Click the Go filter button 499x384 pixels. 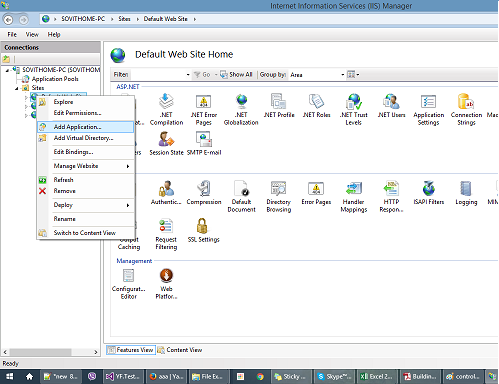202,75
